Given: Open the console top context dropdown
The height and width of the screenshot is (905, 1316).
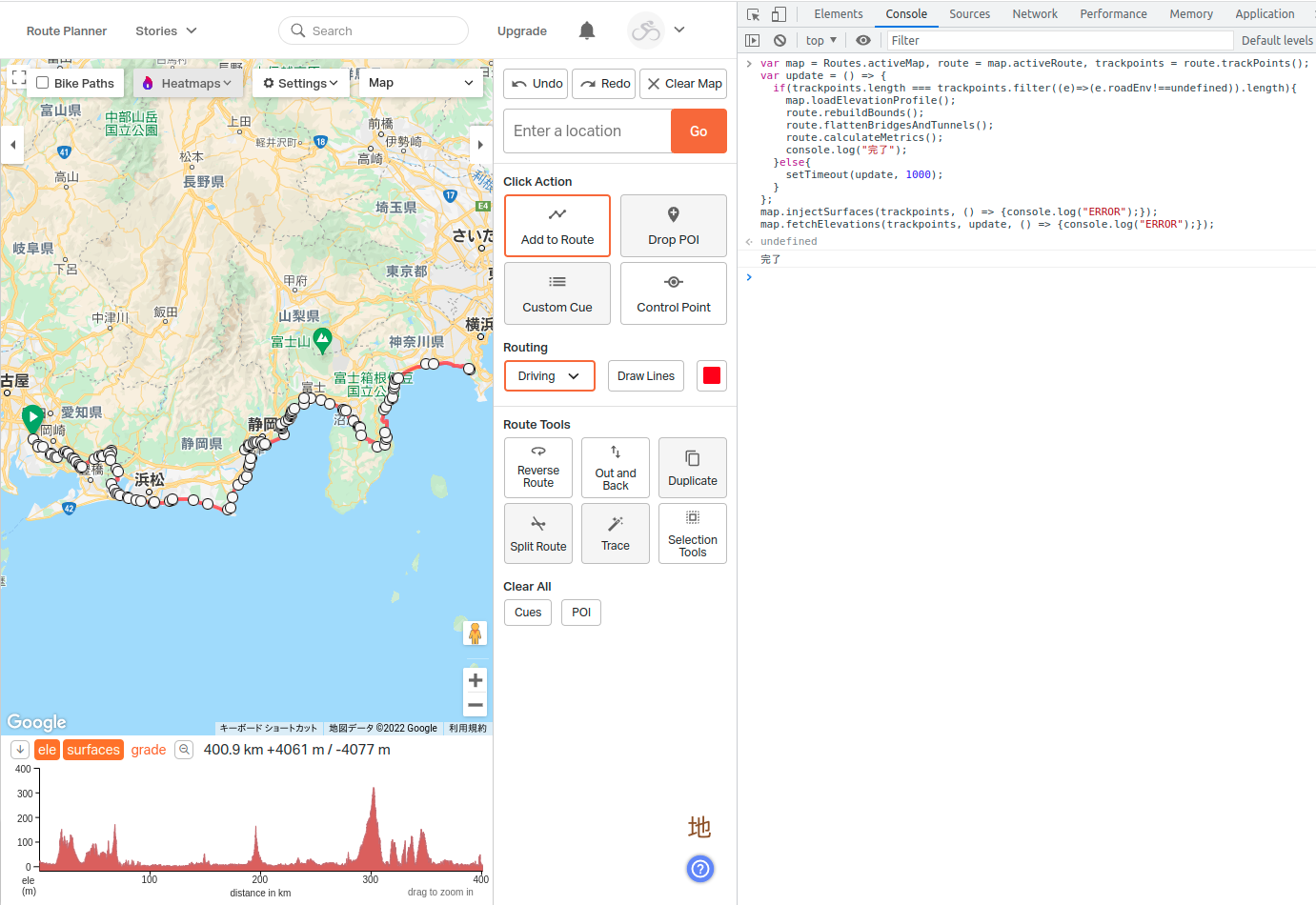Looking at the screenshot, I should point(821,40).
